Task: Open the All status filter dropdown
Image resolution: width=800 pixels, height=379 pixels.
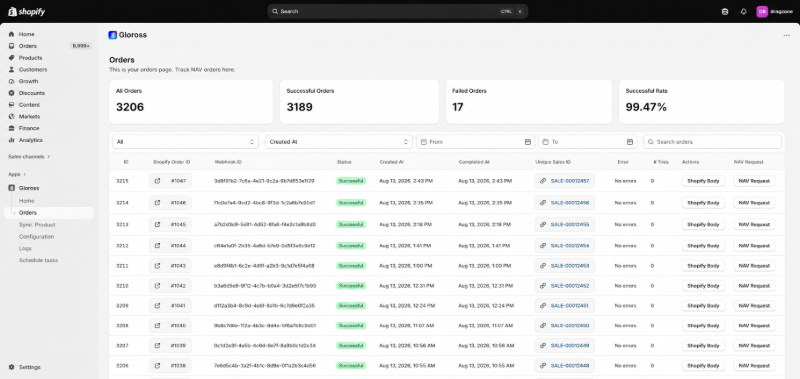Action: [x=186, y=142]
